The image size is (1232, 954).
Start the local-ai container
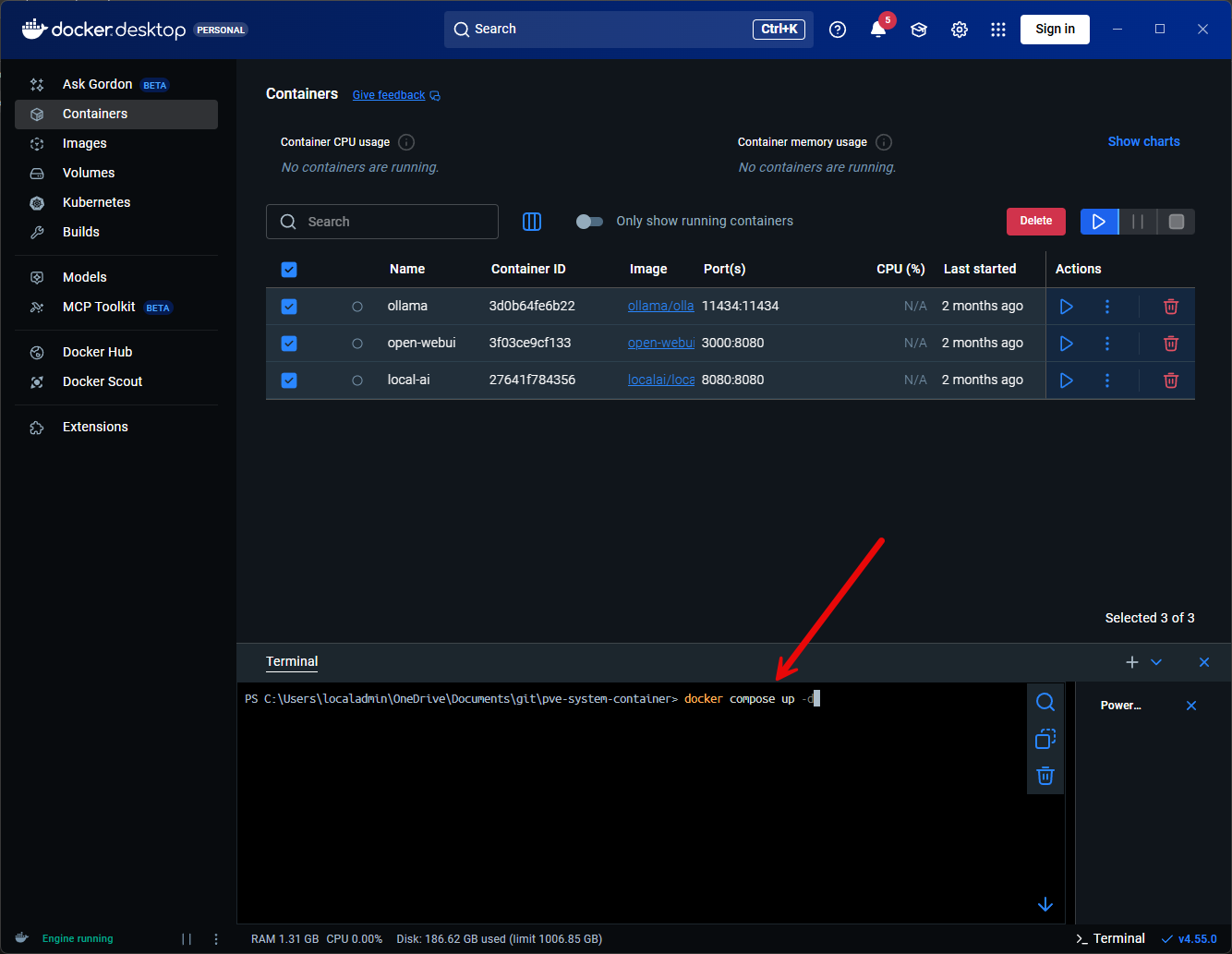[x=1067, y=380]
